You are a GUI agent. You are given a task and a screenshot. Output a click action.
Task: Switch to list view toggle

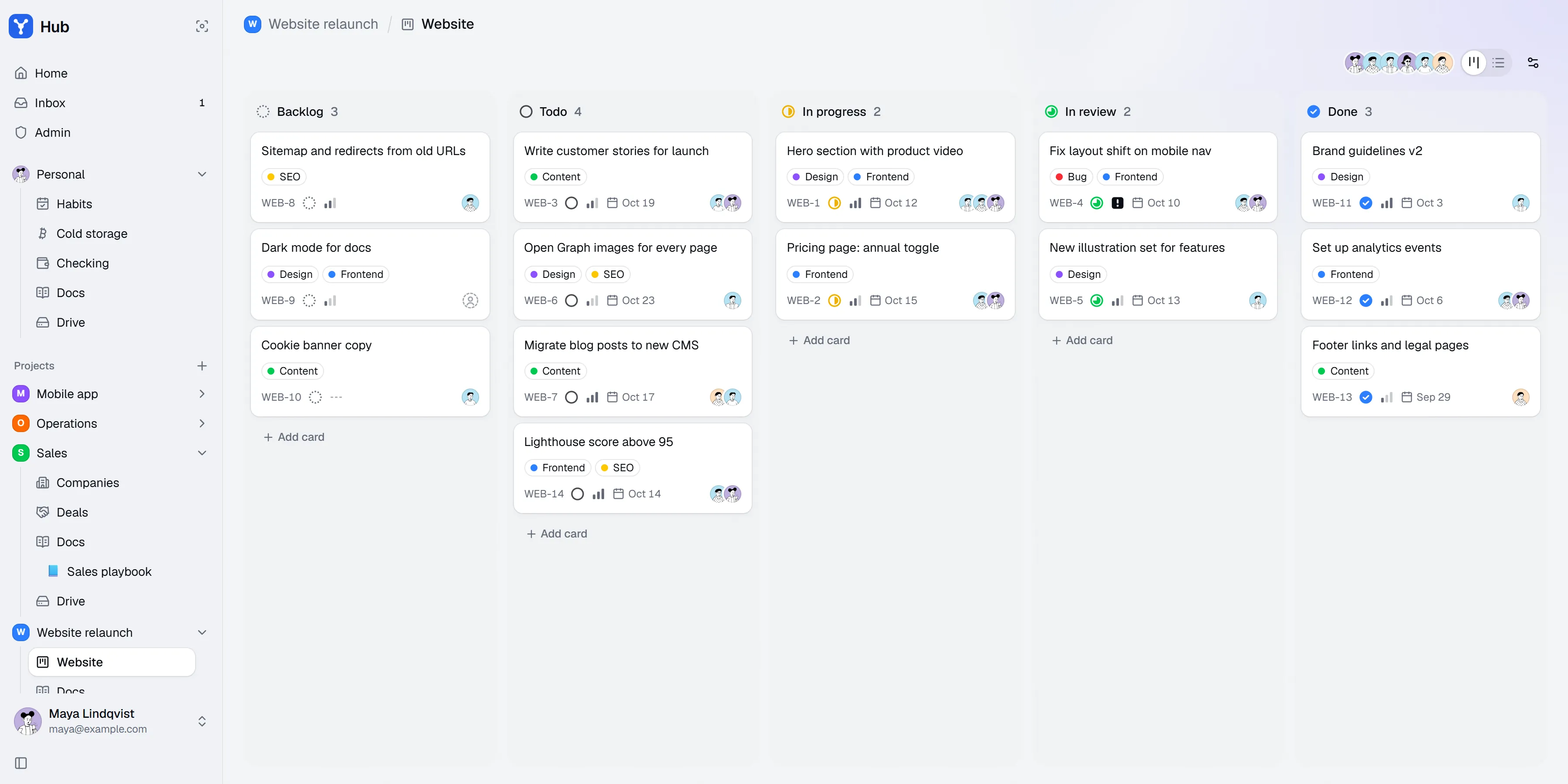coord(1498,63)
